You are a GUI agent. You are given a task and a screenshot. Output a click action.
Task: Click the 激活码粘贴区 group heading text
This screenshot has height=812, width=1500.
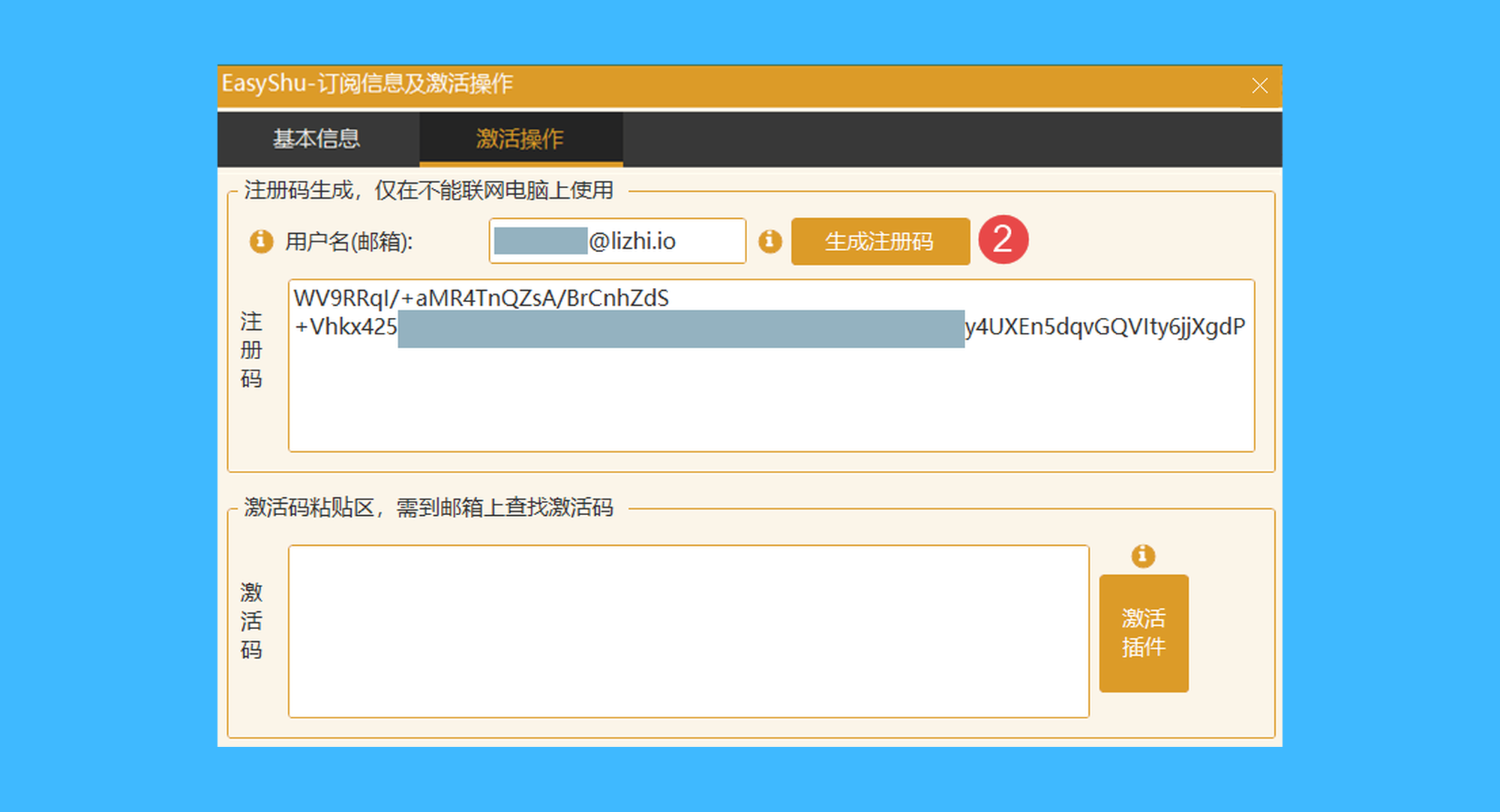click(x=428, y=508)
